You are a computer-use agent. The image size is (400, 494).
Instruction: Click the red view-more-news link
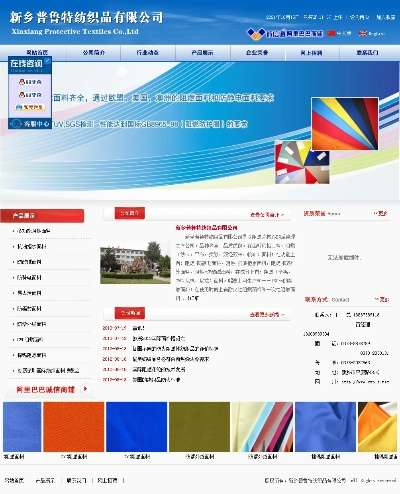(267, 314)
